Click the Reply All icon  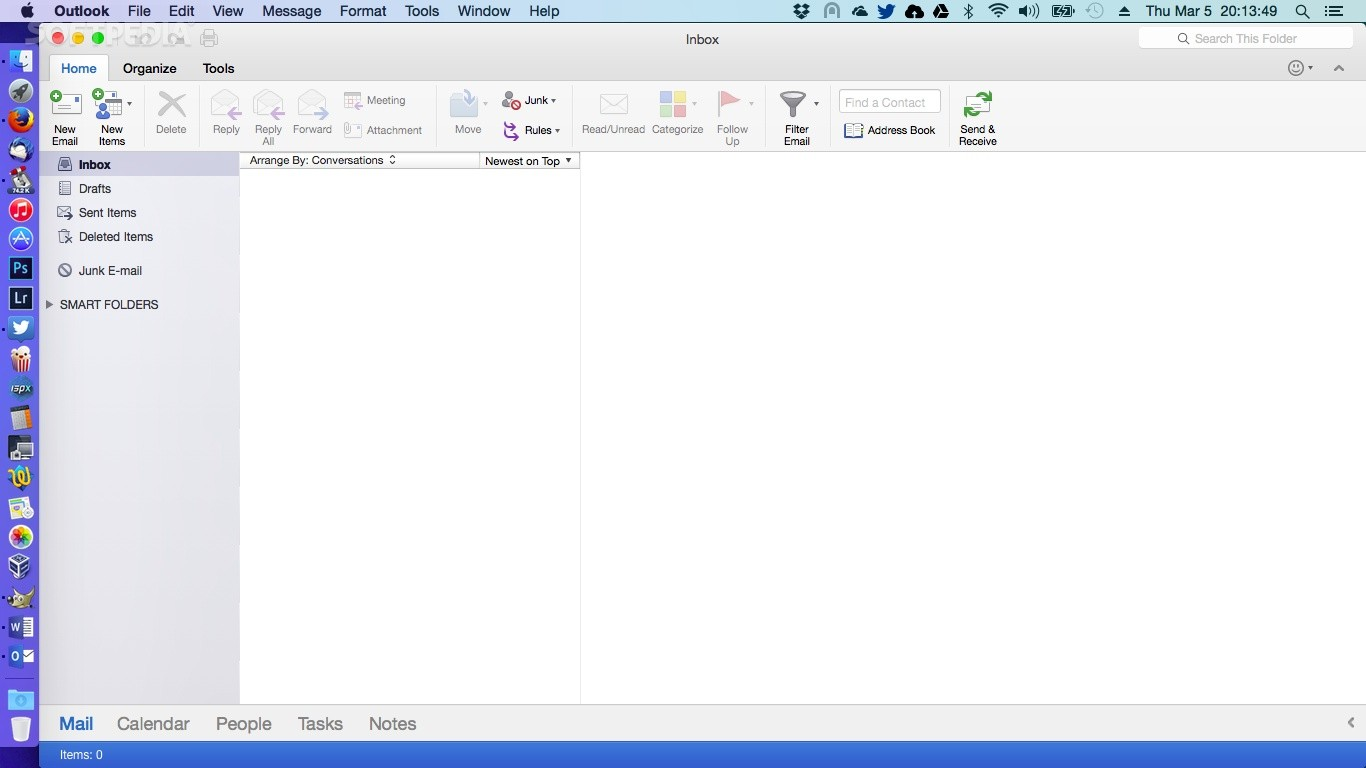[268, 104]
